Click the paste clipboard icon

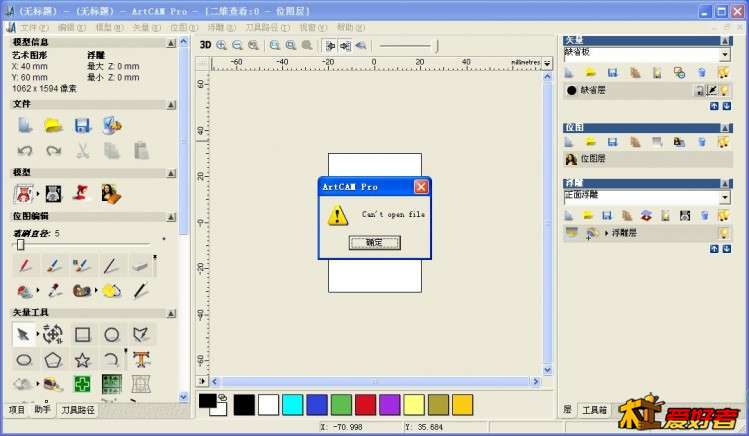(141, 151)
